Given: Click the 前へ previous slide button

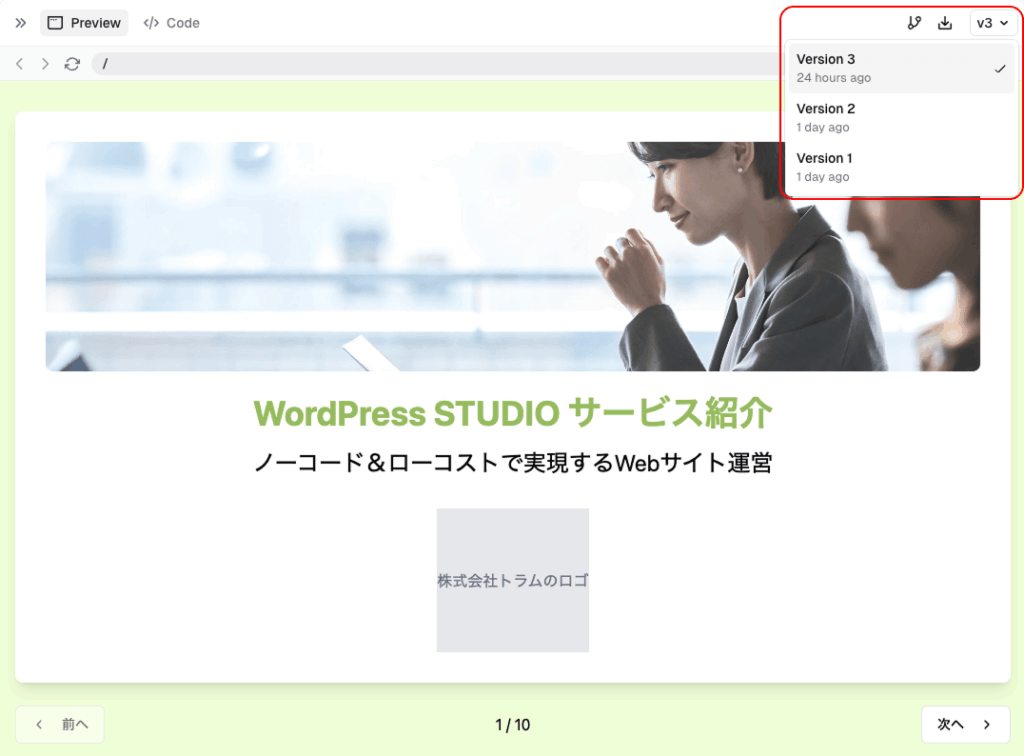Looking at the screenshot, I should [60, 724].
